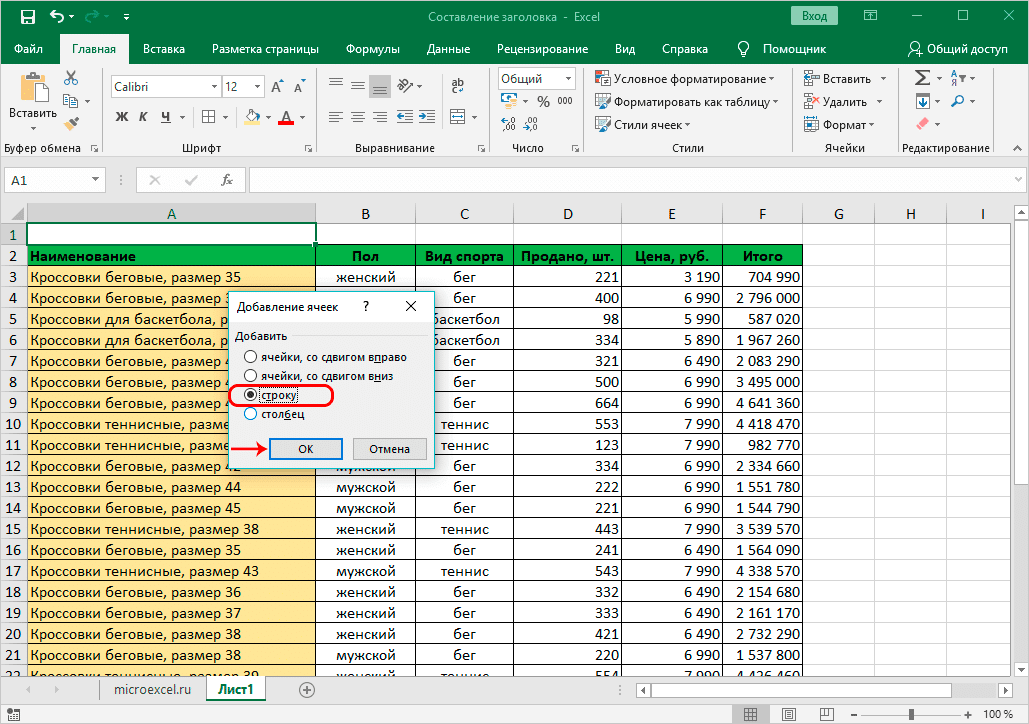Click the Format Painter brush icon
The width and height of the screenshot is (1029, 724).
tap(71, 123)
